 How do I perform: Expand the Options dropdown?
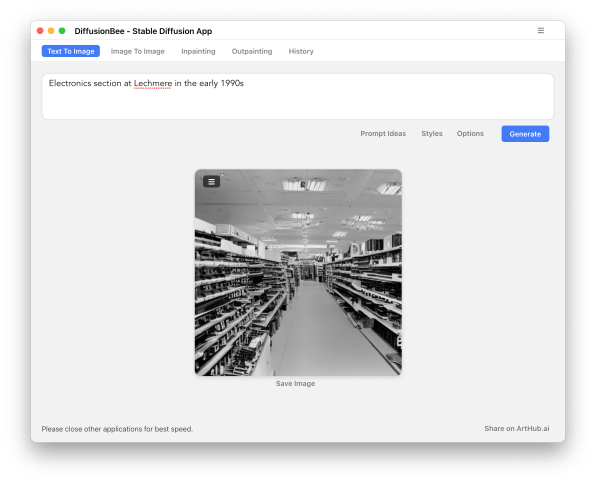470,134
